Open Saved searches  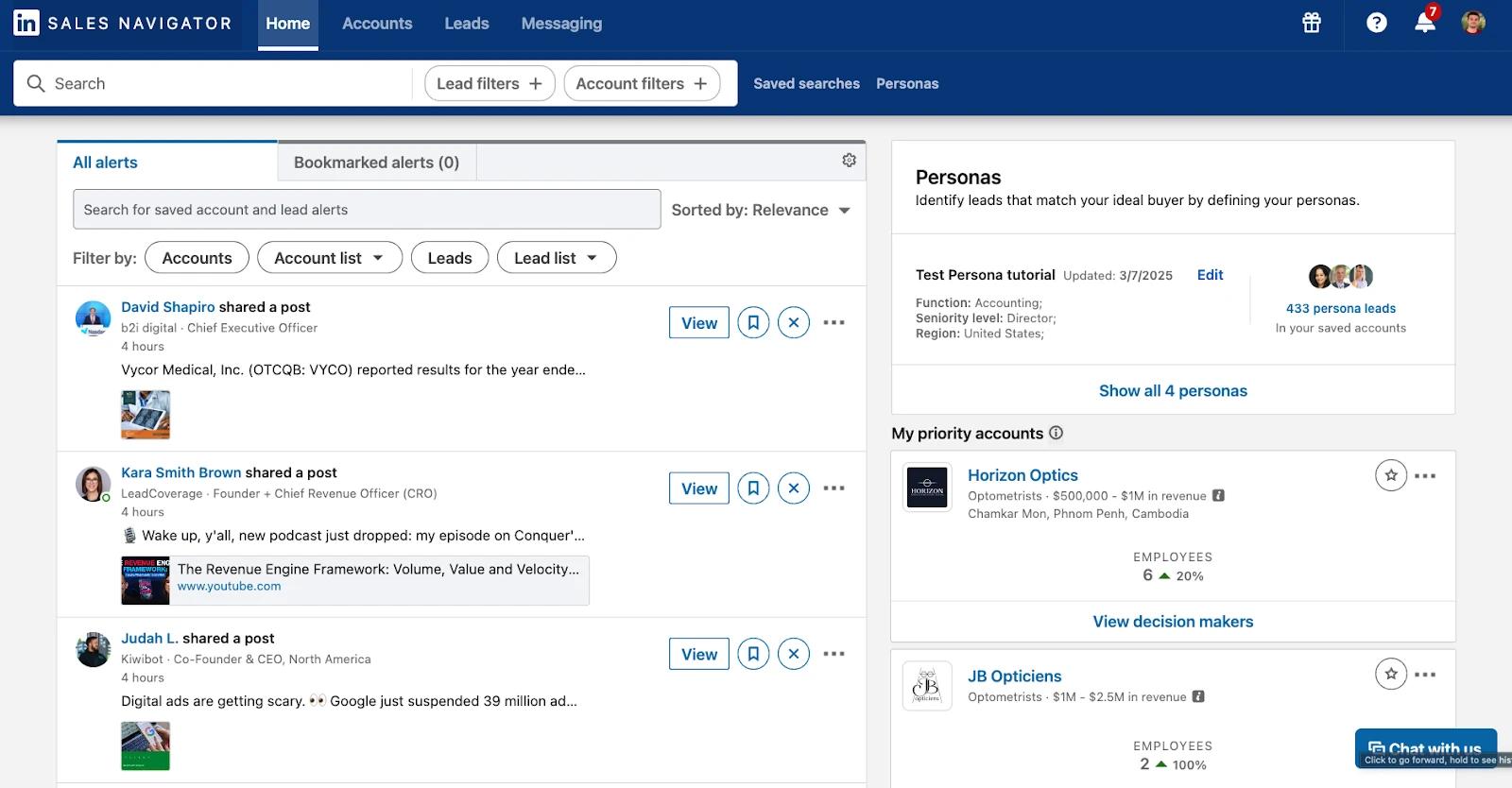806,83
